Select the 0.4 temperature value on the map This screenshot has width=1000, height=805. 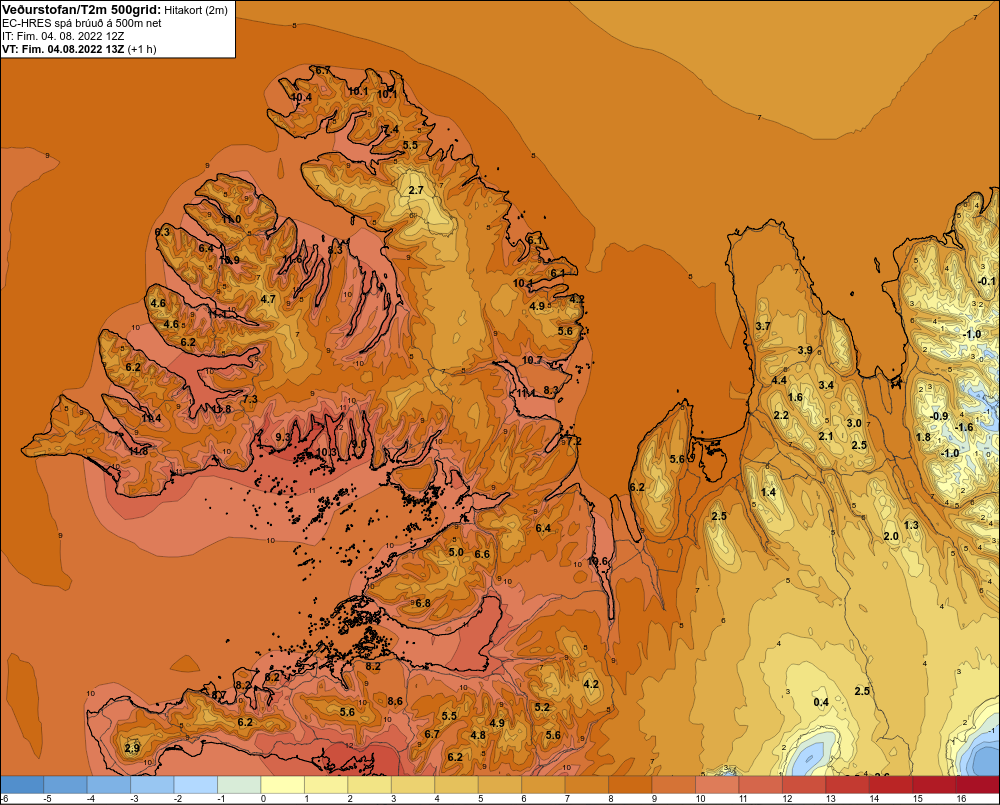821,702
